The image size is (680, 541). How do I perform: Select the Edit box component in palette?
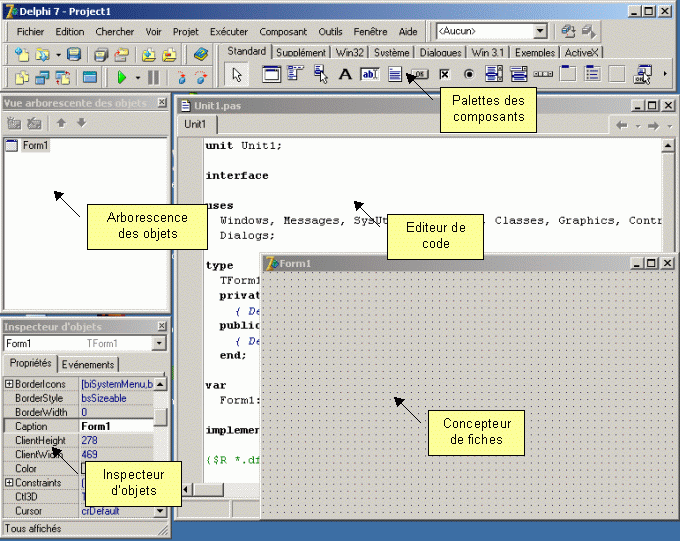tap(369, 74)
